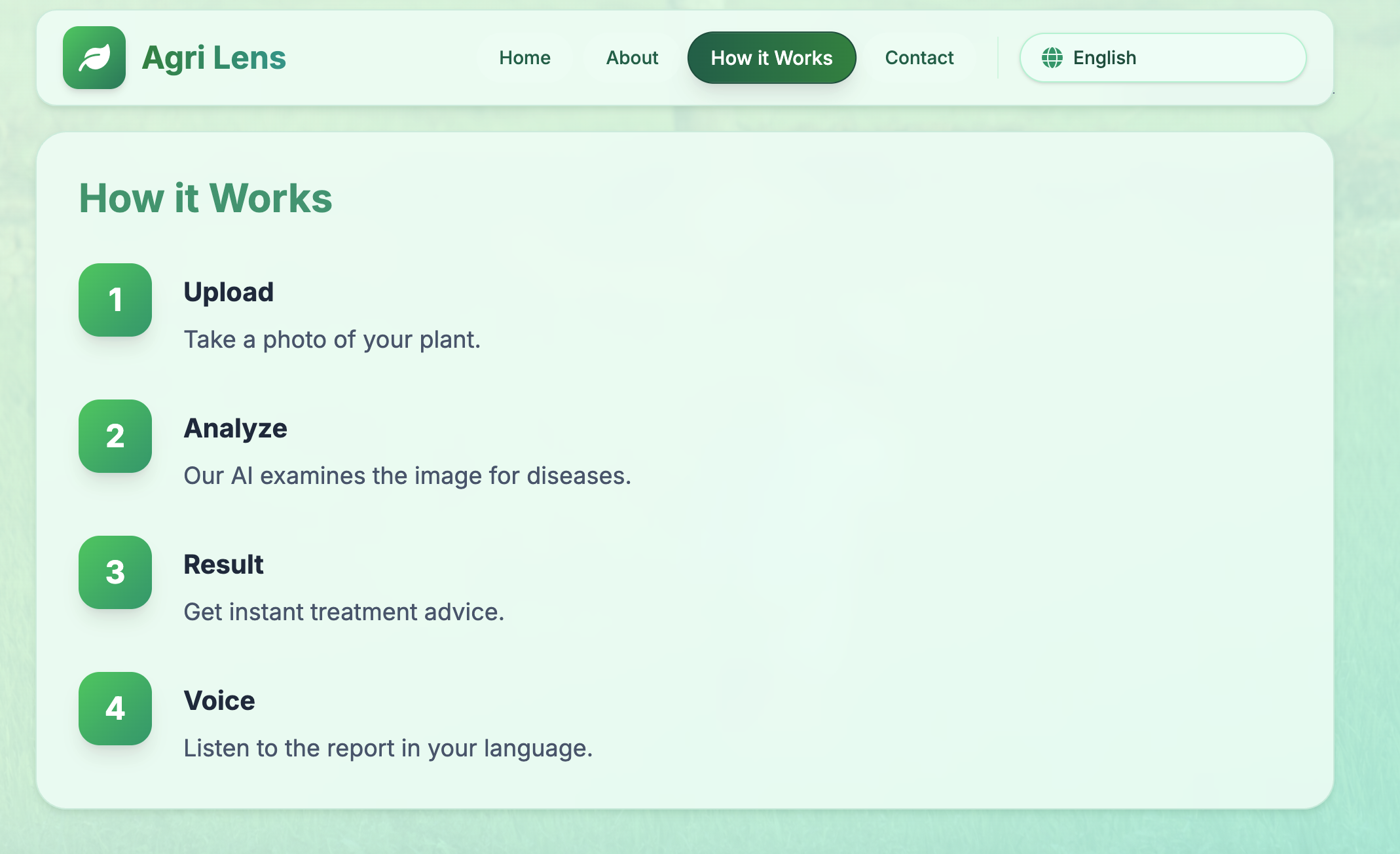Click the Agri Lens brand name
Image resolution: width=1400 pixels, height=854 pixels.
(213, 58)
